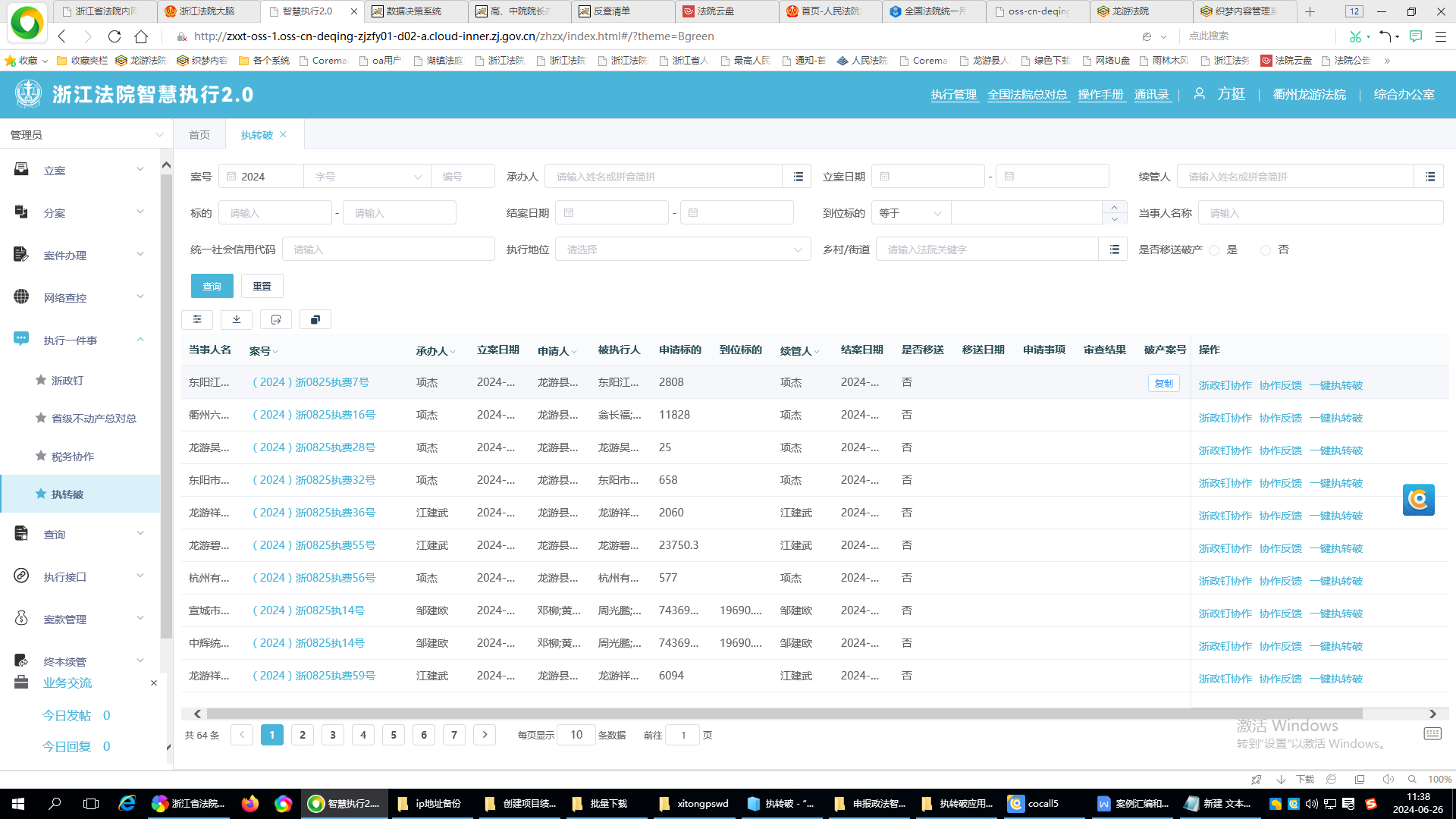Click the copy stack icon above the table
Viewport: 1456px width, 819px height.
315,319
